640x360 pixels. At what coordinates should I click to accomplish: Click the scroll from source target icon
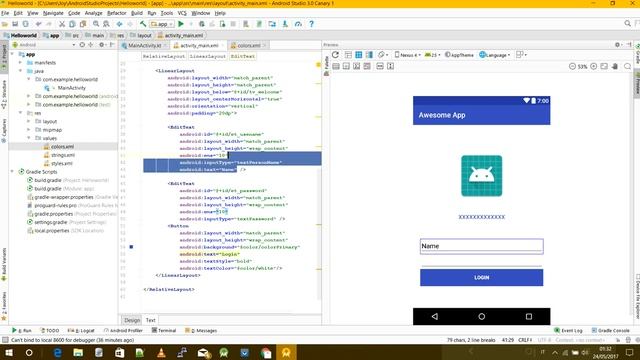click(82, 44)
